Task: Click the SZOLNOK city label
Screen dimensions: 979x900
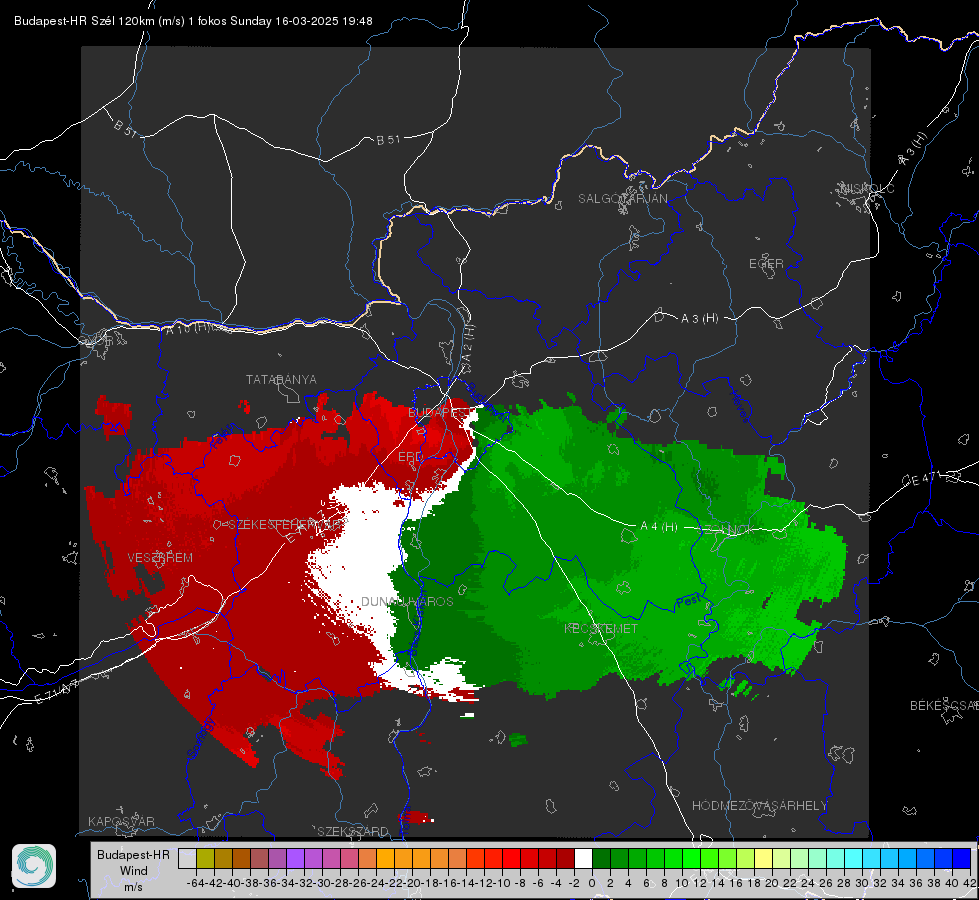Action: click(x=727, y=530)
